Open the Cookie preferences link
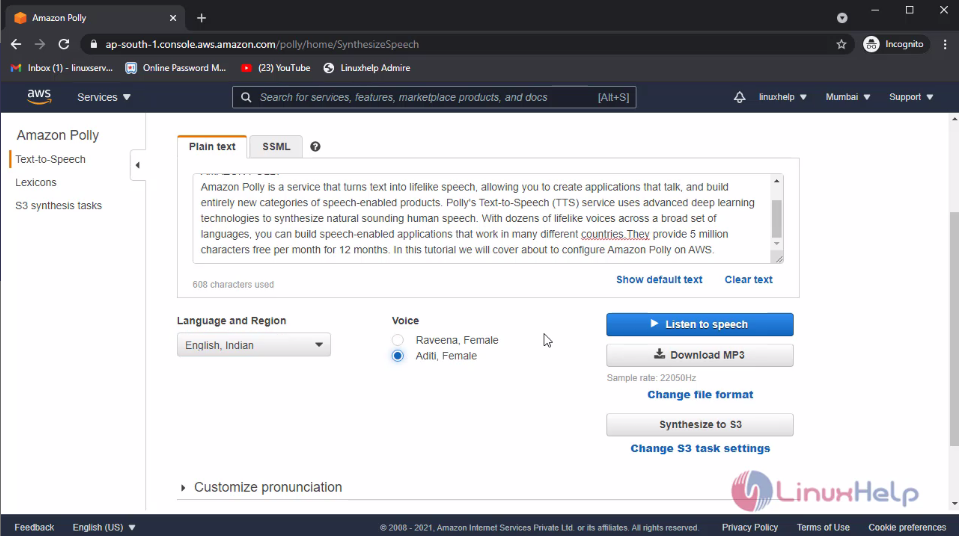The image size is (959, 536). [x=907, y=527]
